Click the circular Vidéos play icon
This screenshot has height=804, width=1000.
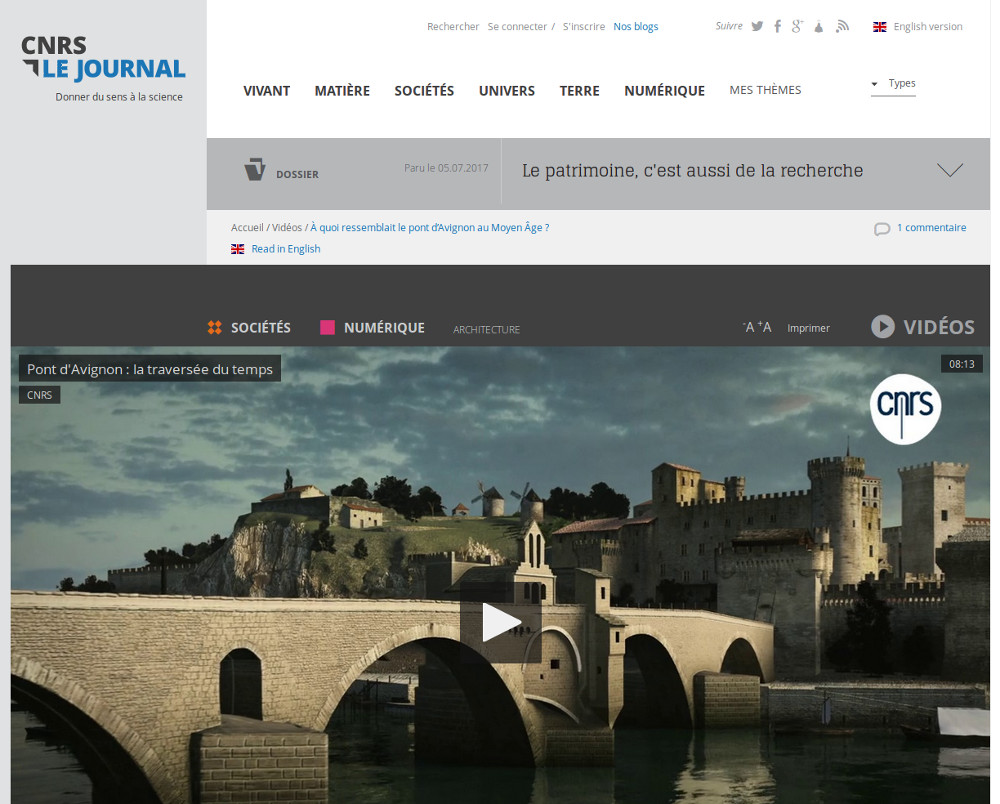pyautogui.click(x=882, y=327)
